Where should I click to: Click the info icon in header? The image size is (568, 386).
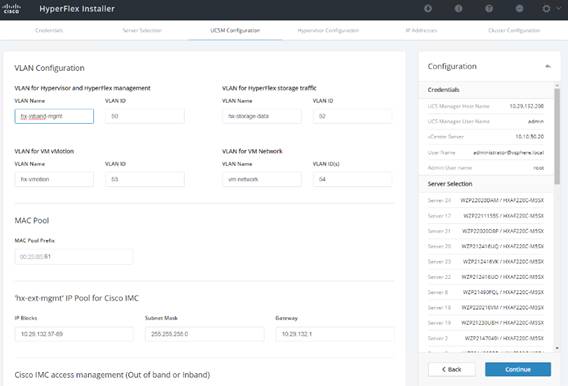click(458, 8)
